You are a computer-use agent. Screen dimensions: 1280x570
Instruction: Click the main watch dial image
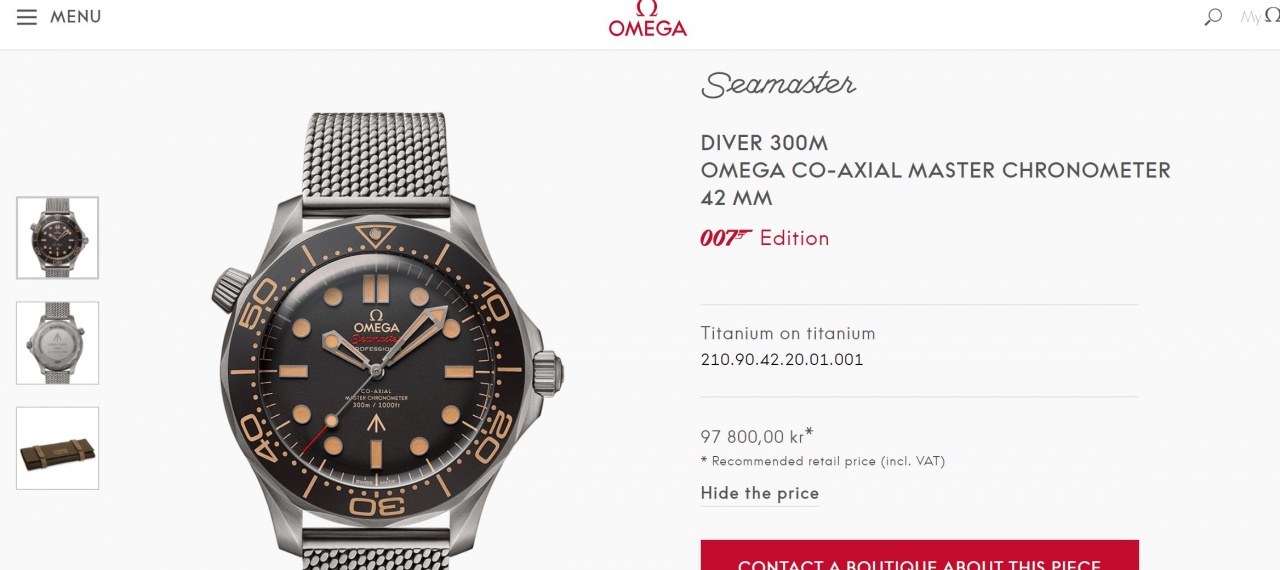pyautogui.click(x=377, y=370)
